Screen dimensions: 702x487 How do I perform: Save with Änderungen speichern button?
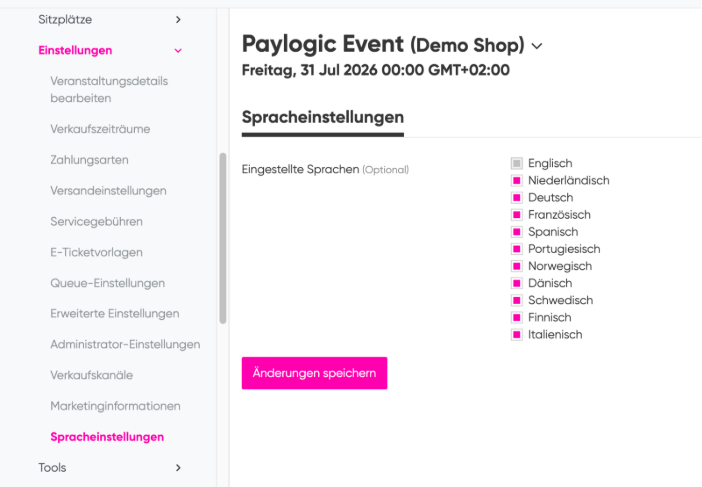pos(314,373)
